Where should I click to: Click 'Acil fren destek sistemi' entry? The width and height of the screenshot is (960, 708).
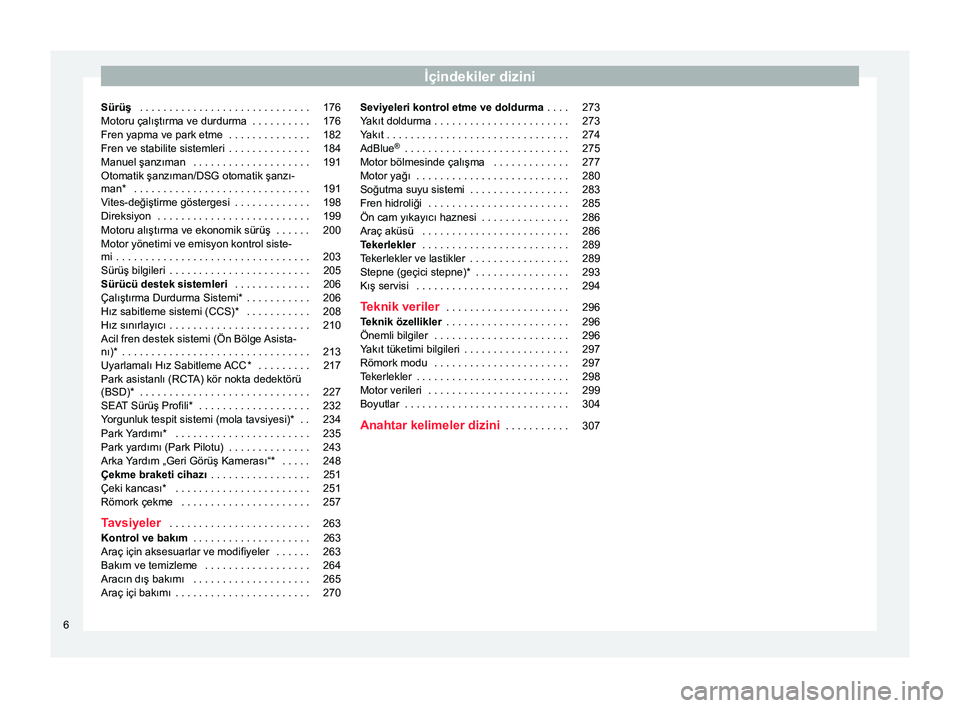[x=220, y=345]
